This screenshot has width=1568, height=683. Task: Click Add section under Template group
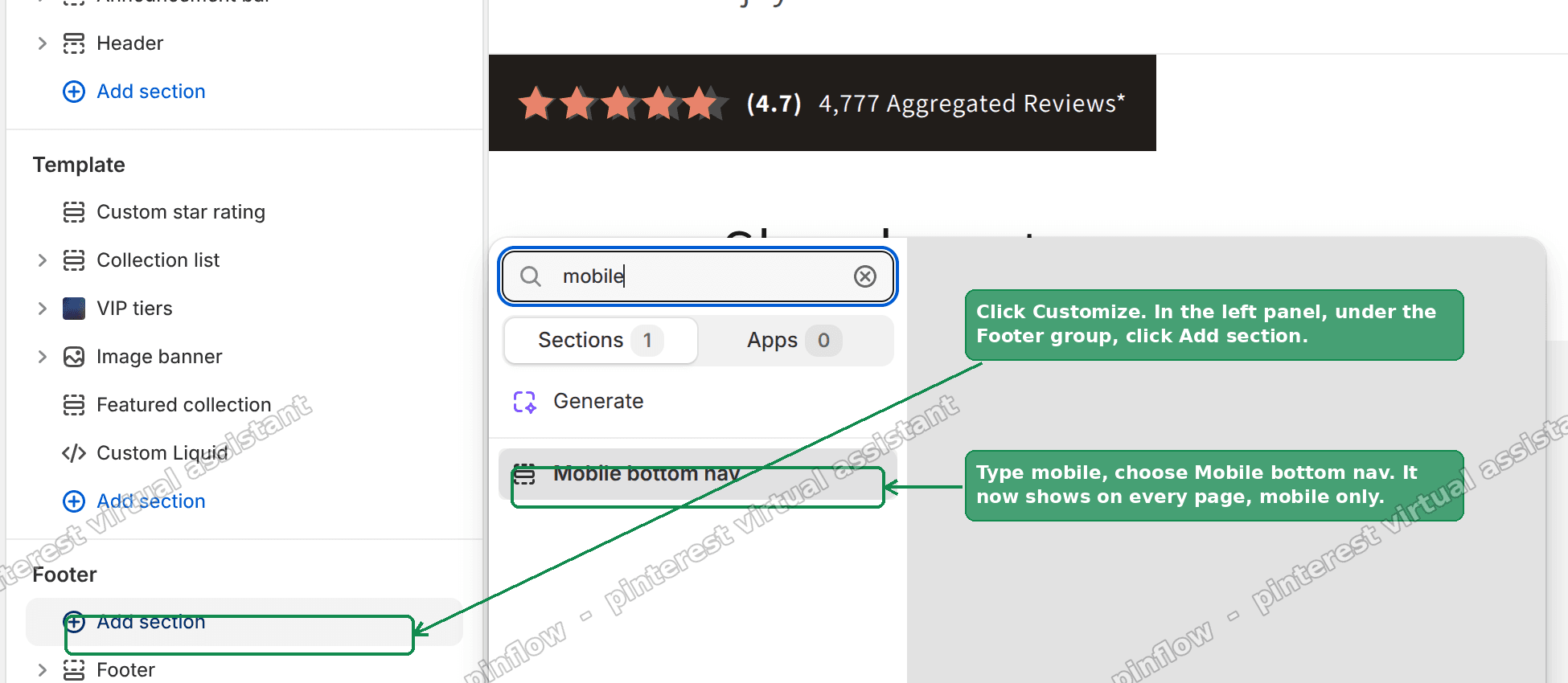[150, 501]
